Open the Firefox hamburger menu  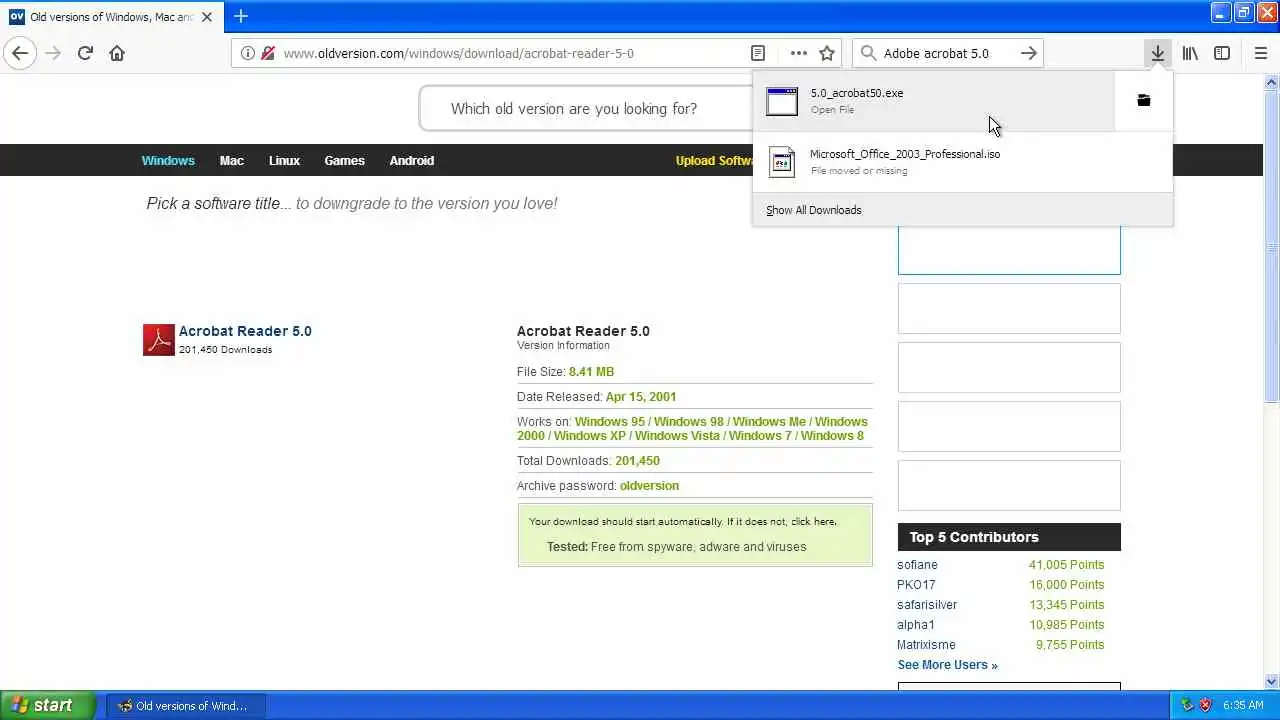1260,53
